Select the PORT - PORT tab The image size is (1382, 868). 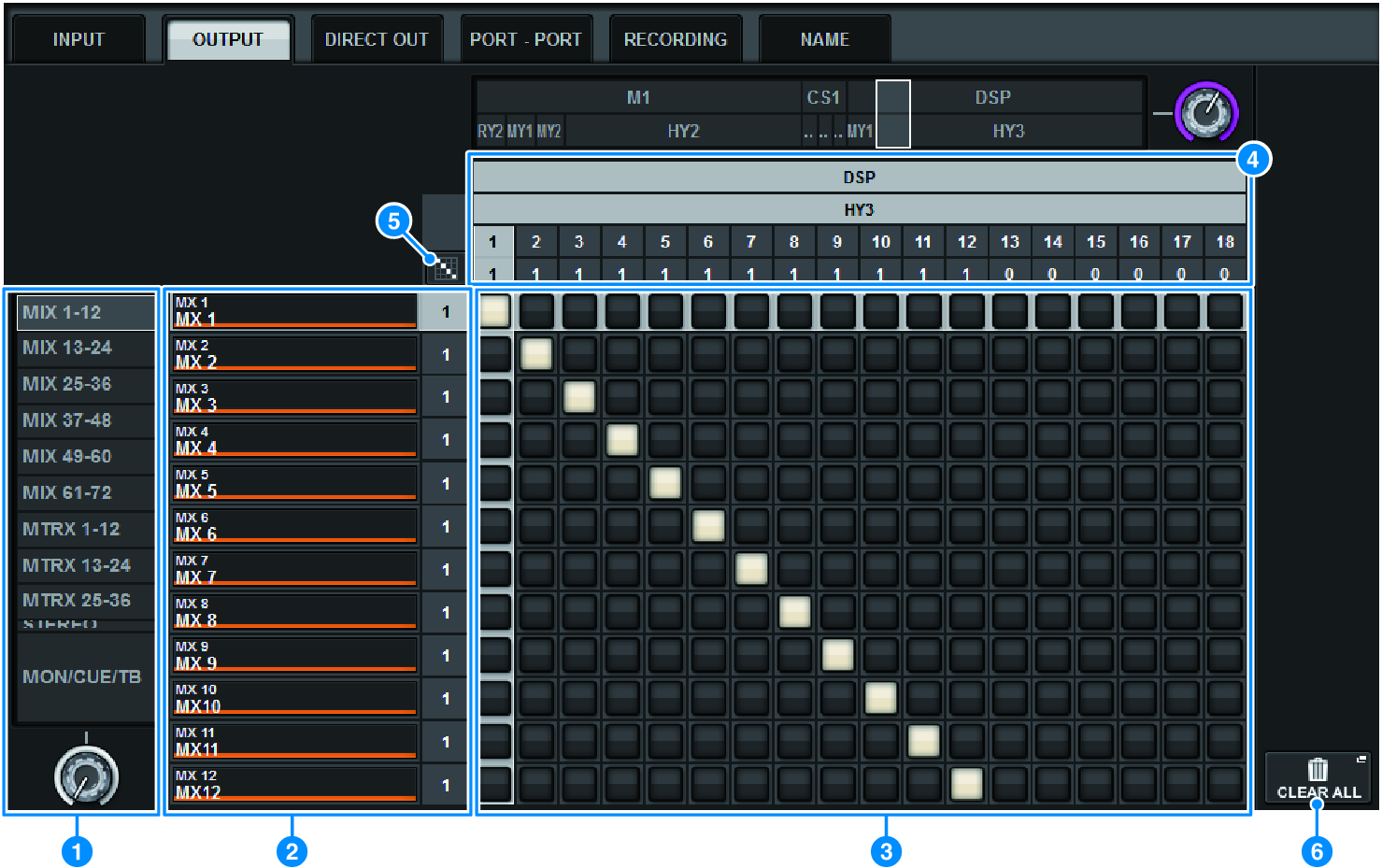527,38
